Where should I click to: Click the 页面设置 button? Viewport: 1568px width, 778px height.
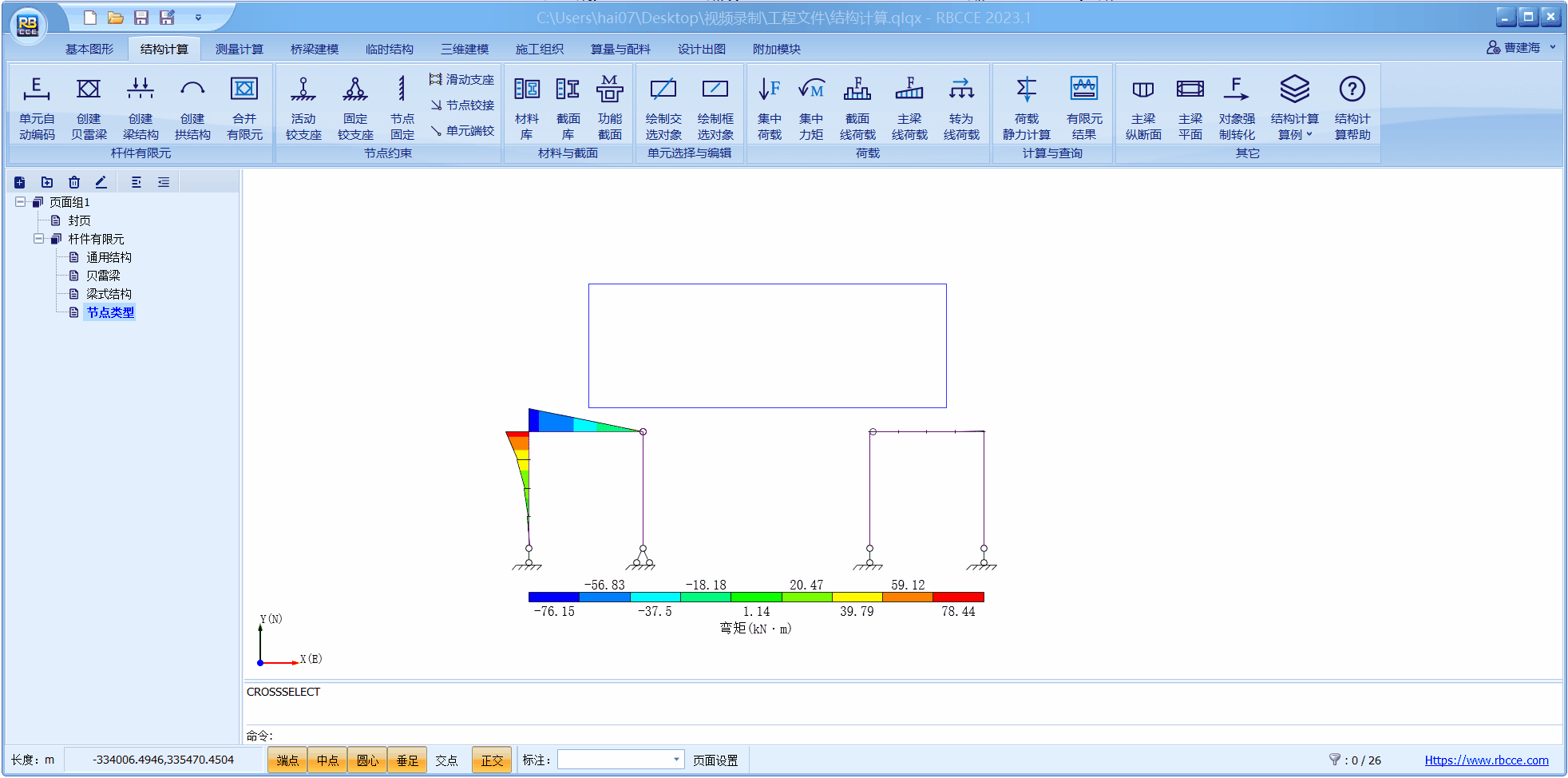(715, 760)
